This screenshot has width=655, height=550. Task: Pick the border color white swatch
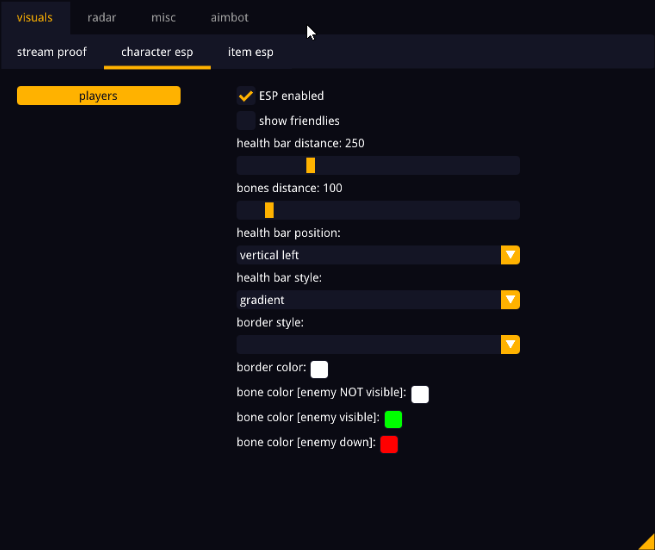(x=319, y=369)
